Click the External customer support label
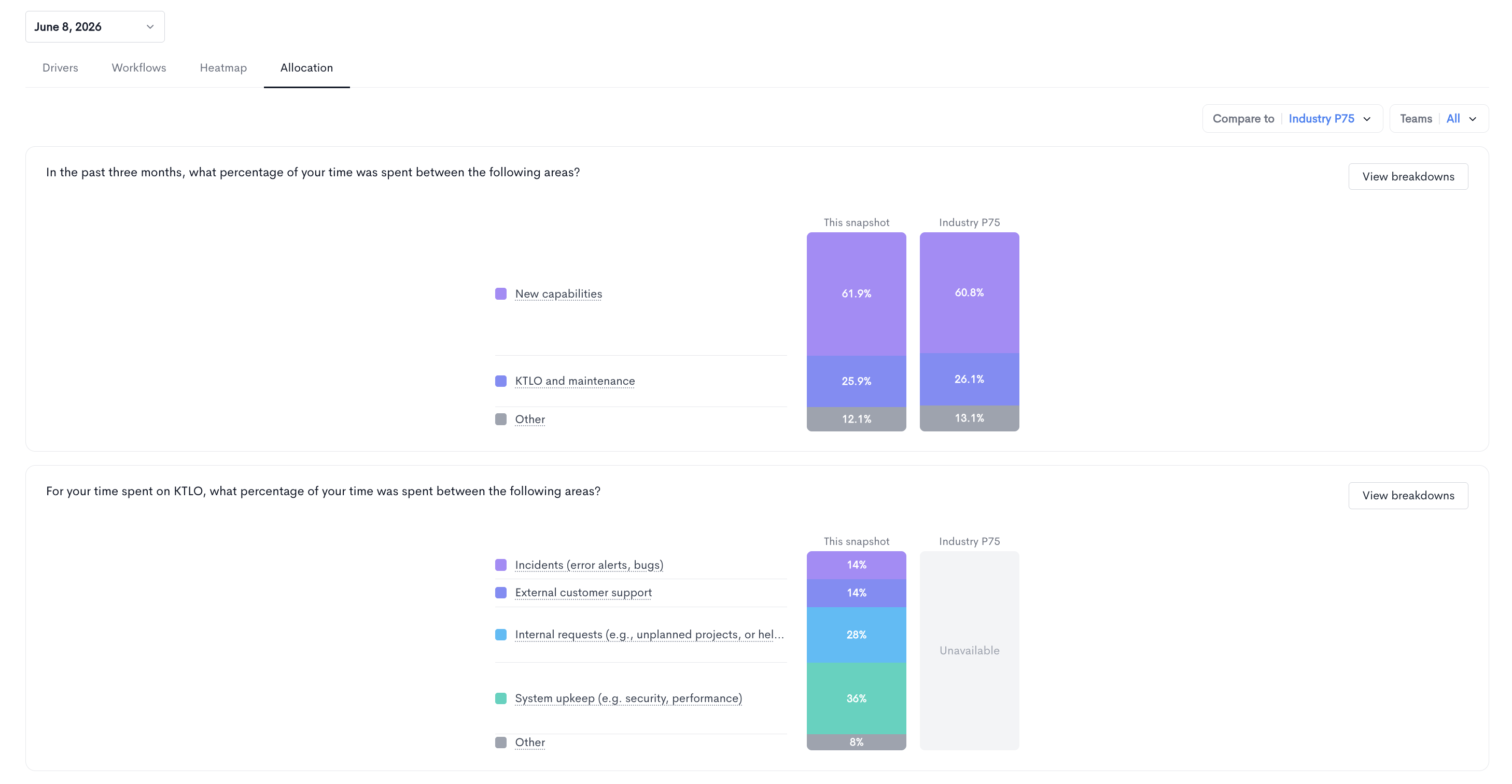1512x784 pixels. point(583,593)
